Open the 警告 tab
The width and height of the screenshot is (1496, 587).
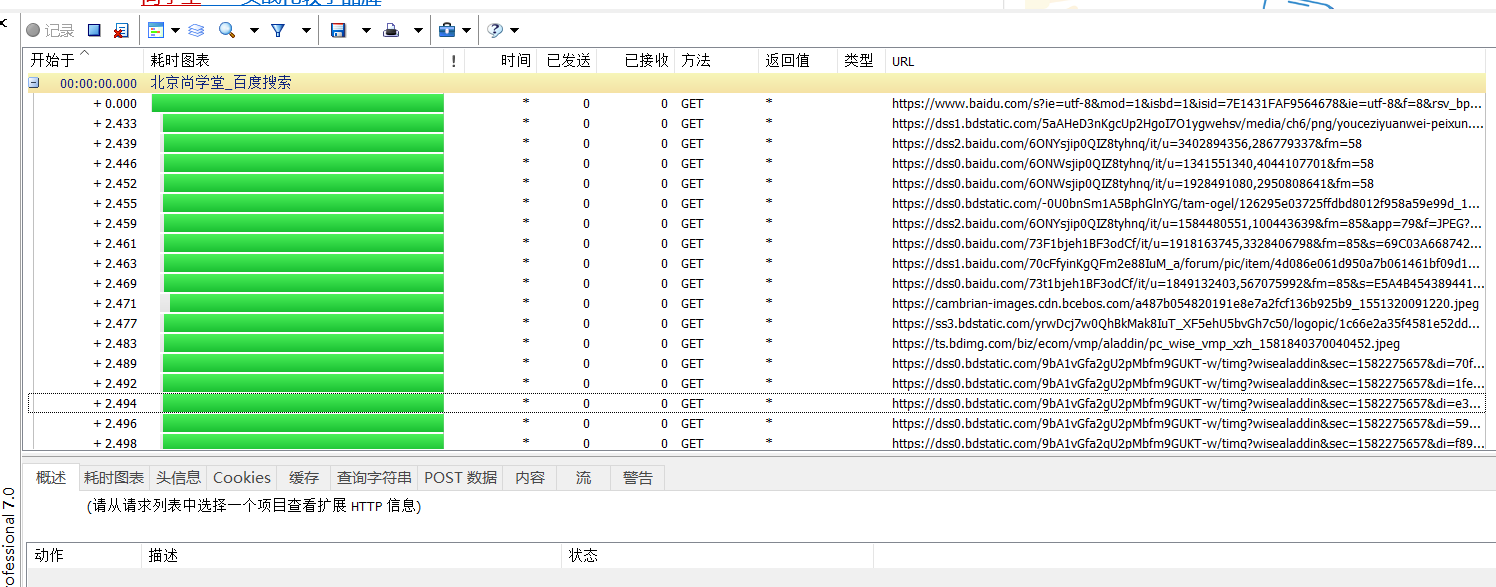(637, 478)
